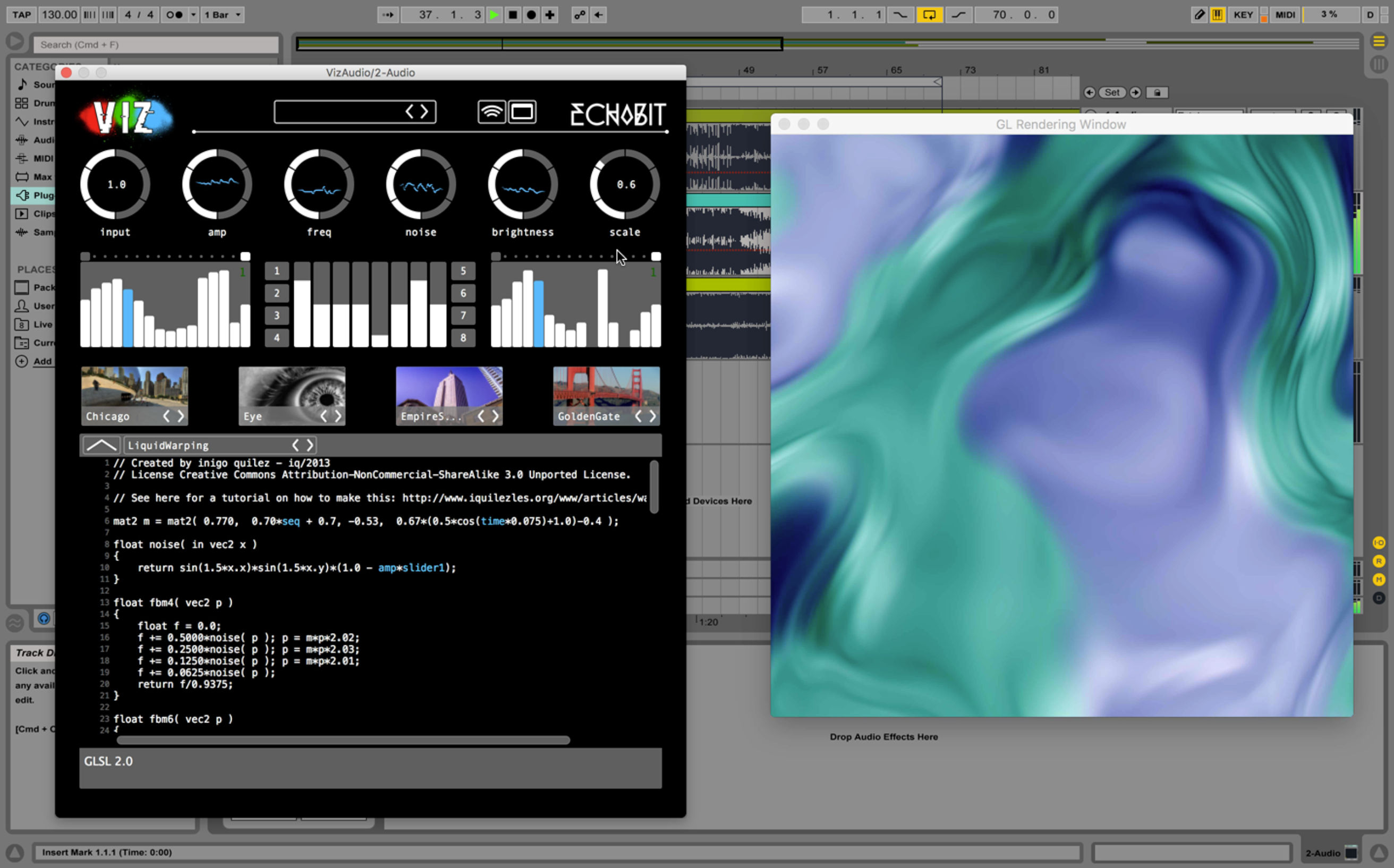Click the TAP tempo button
Viewport: 1394px width, 868px height.
click(22, 15)
